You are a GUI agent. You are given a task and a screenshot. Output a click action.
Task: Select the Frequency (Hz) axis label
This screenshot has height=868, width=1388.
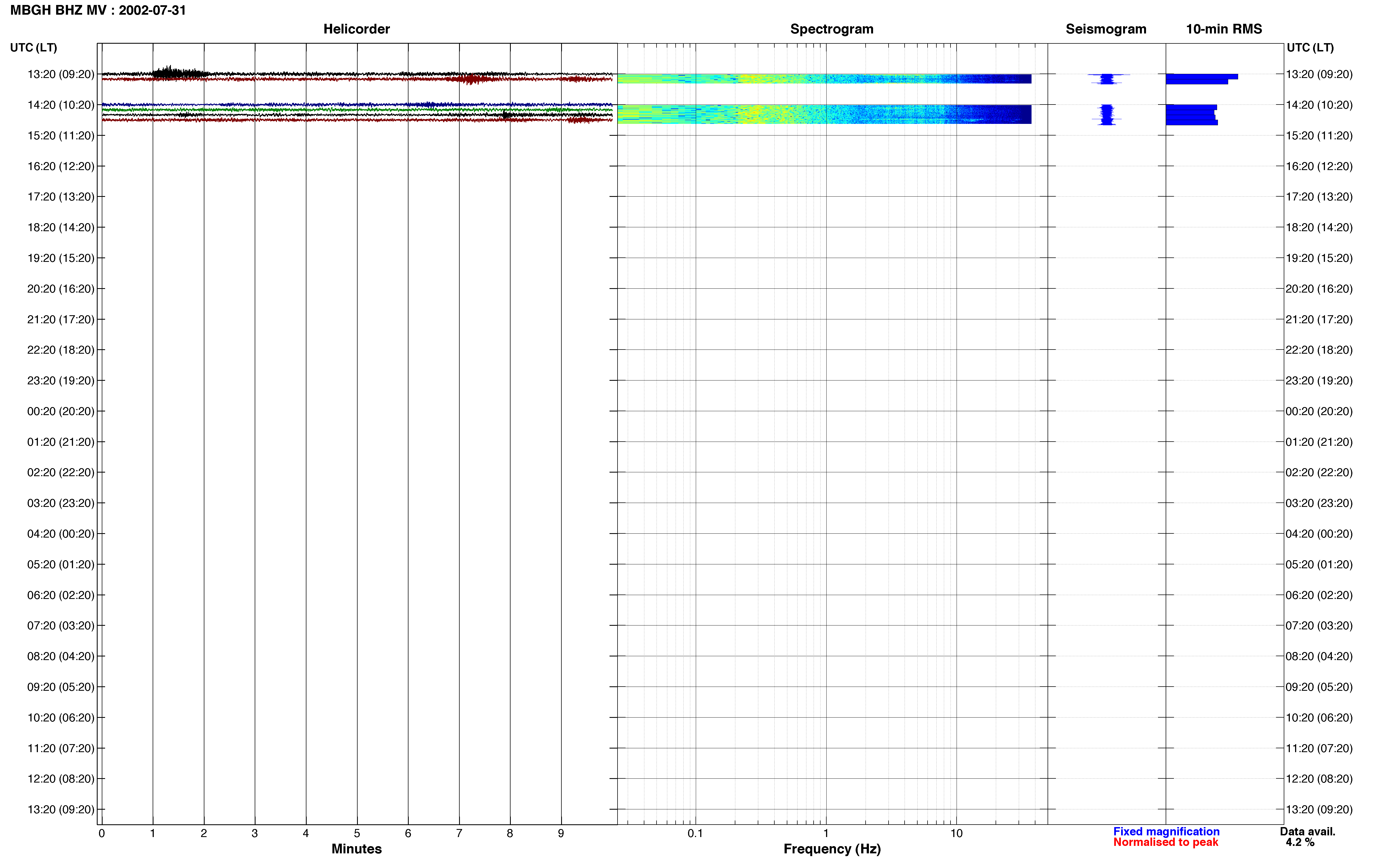point(832,849)
